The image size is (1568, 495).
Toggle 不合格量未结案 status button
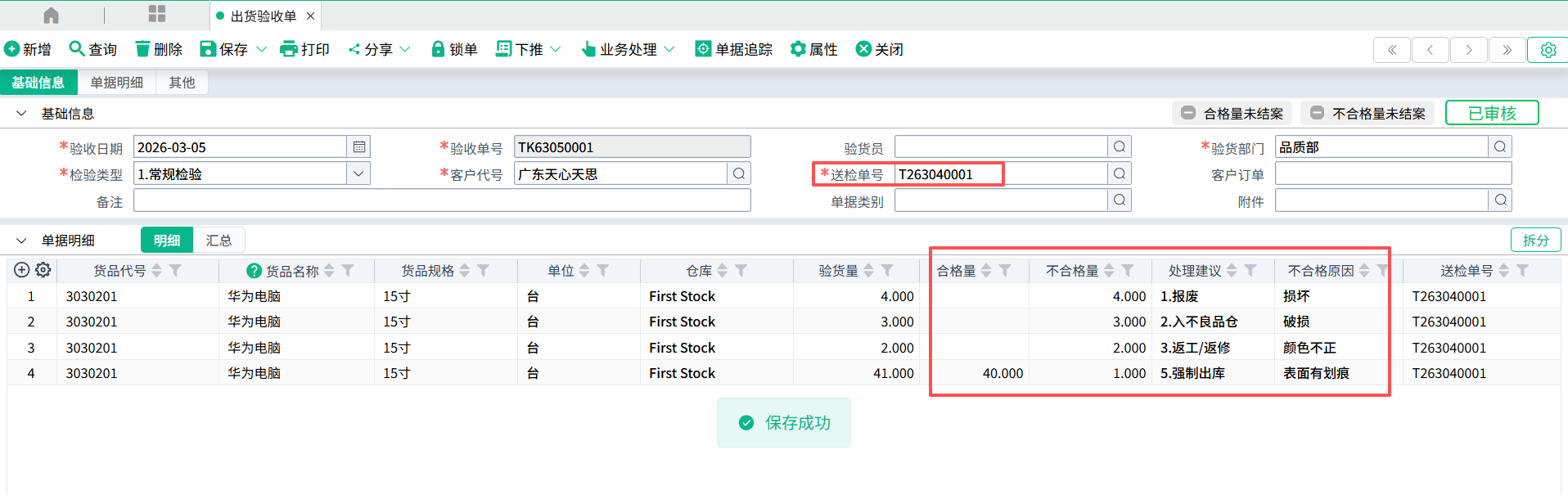(1367, 114)
